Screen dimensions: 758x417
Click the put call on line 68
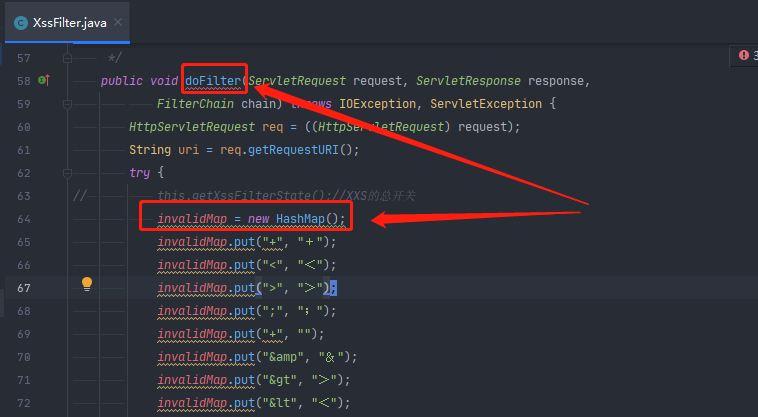(244, 311)
